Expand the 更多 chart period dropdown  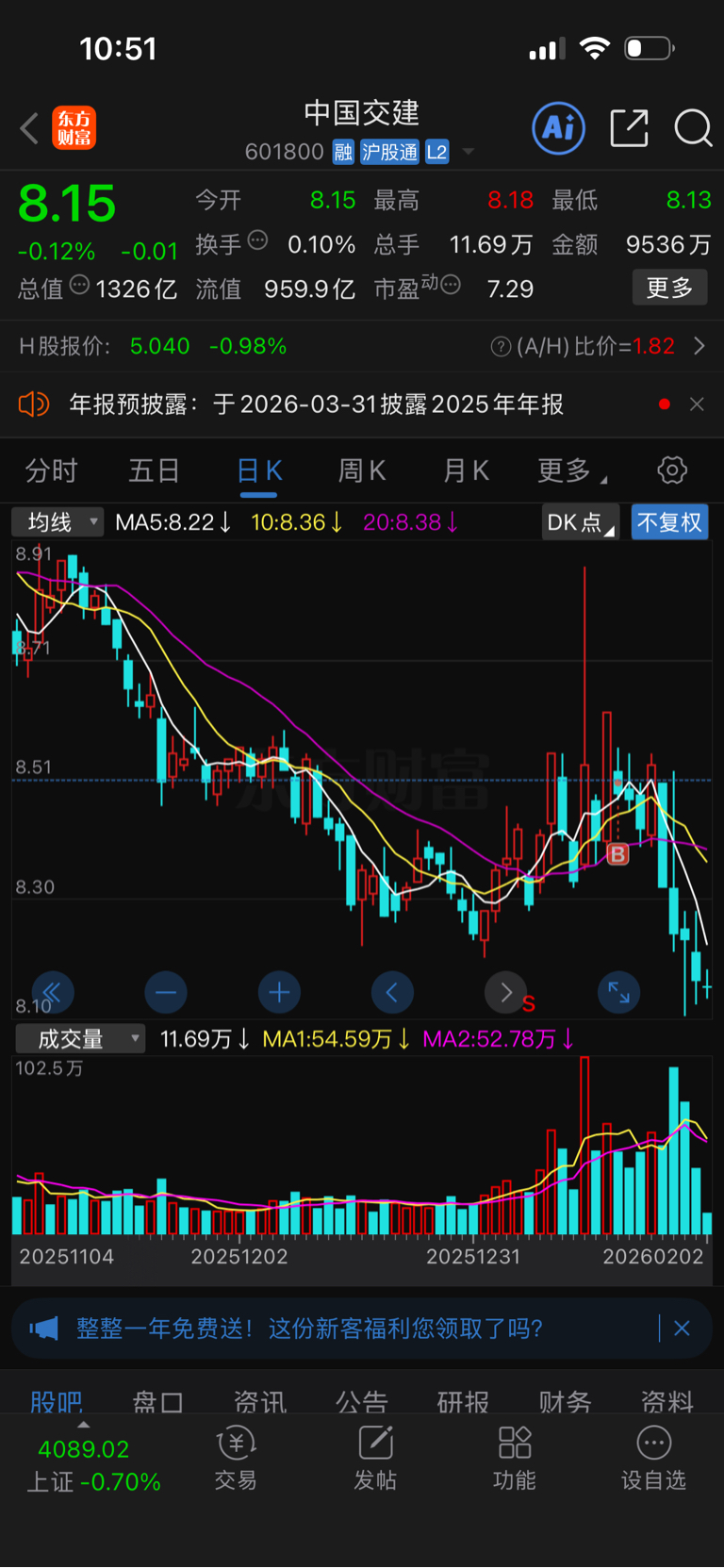[x=571, y=470]
